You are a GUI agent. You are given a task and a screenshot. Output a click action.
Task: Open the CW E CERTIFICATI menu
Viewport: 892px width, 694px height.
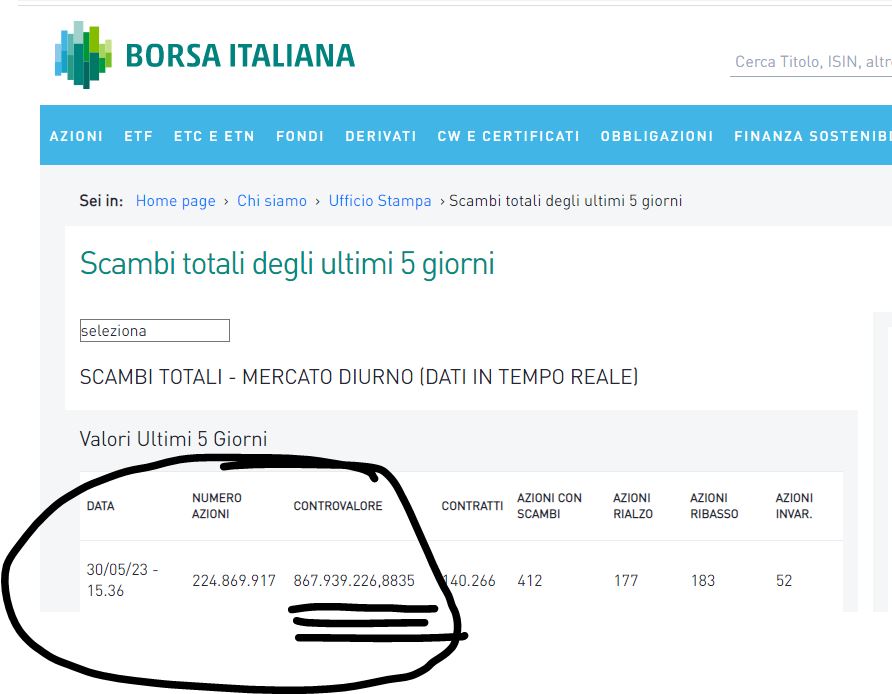tap(509, 136)
